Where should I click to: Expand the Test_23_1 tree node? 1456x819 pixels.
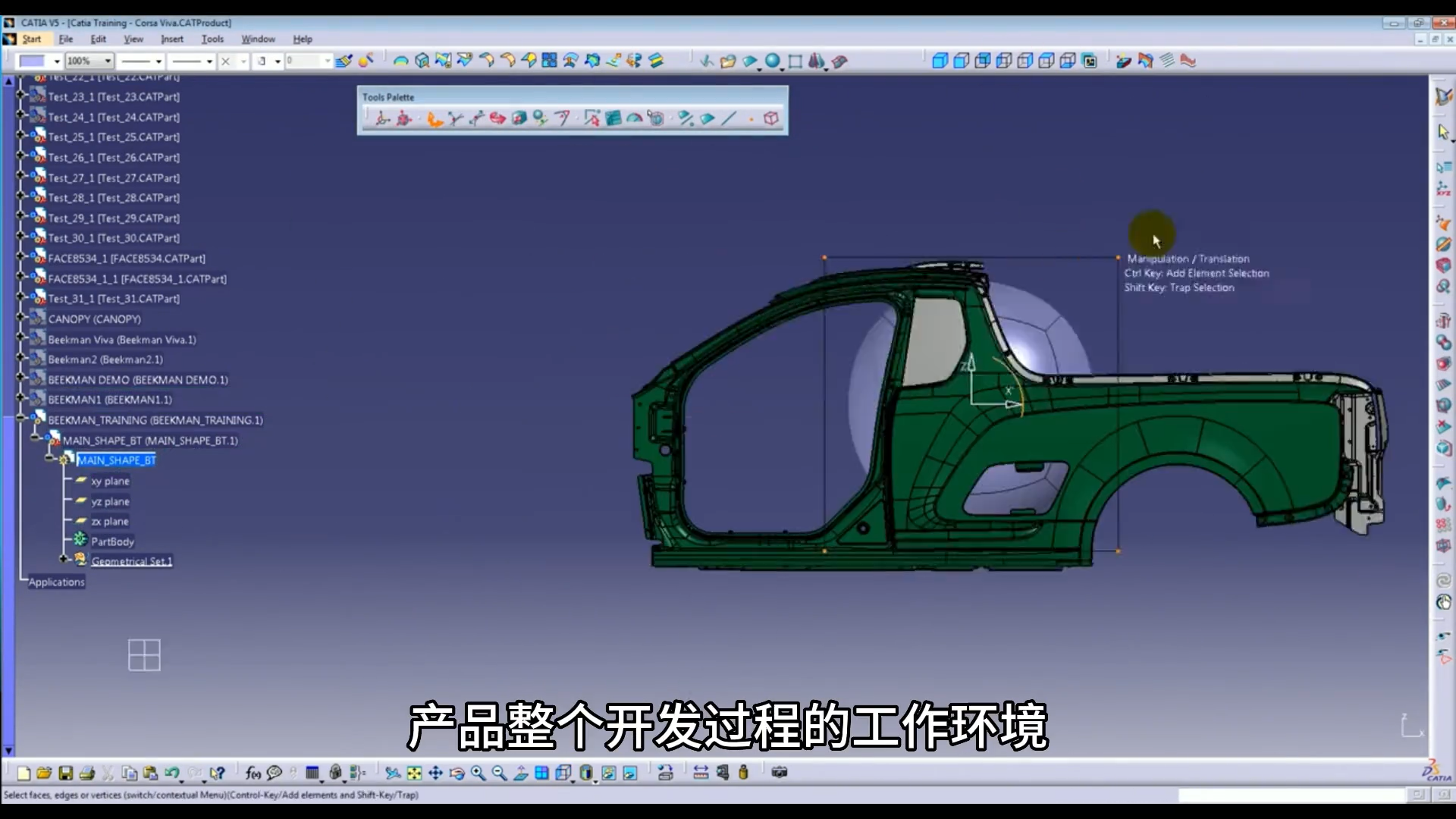click(20, 95)
